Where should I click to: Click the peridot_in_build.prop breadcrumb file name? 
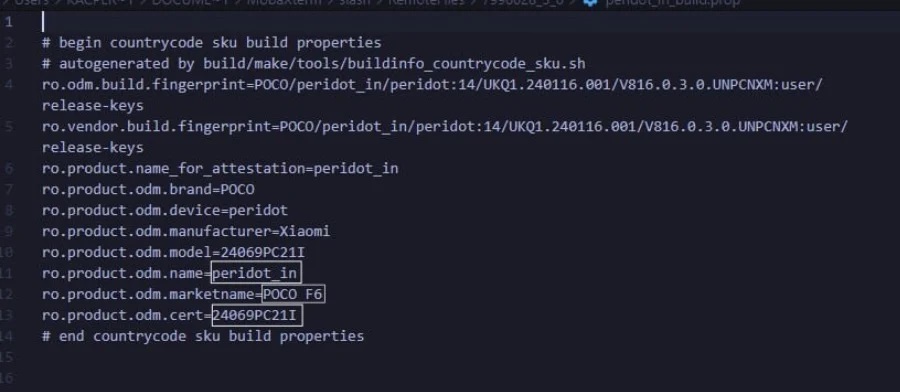click(x=672, y=2)
